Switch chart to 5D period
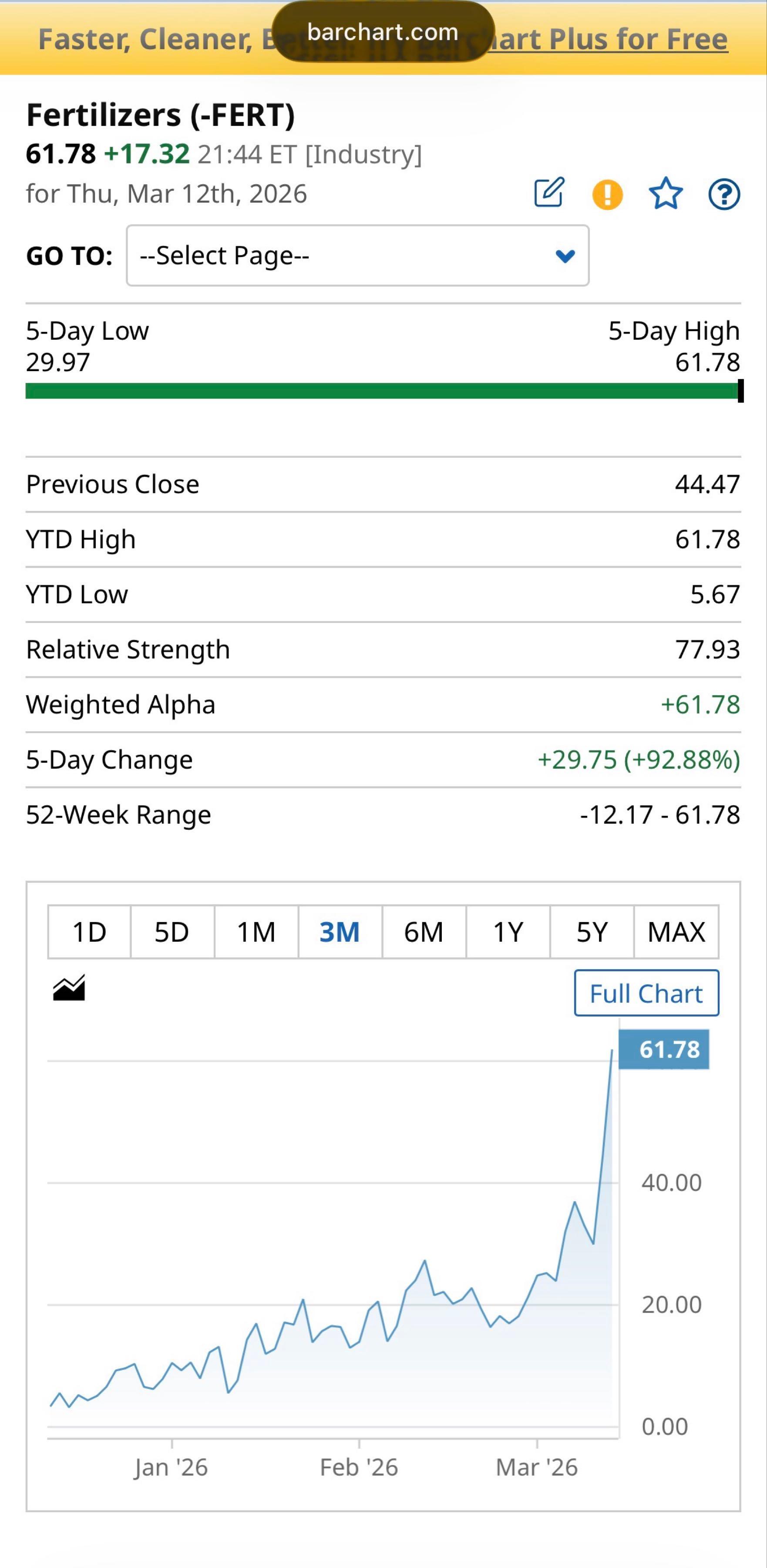 point(172,932)
